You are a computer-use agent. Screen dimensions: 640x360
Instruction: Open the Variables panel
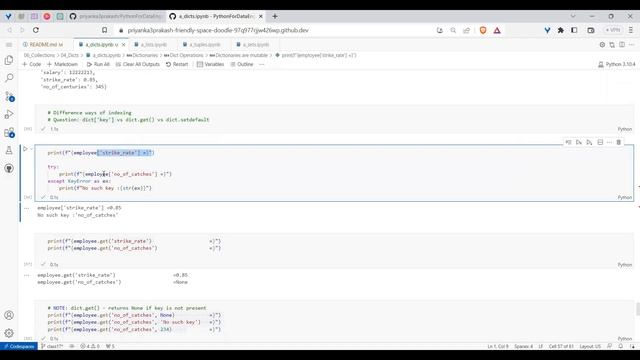(210, 64)
